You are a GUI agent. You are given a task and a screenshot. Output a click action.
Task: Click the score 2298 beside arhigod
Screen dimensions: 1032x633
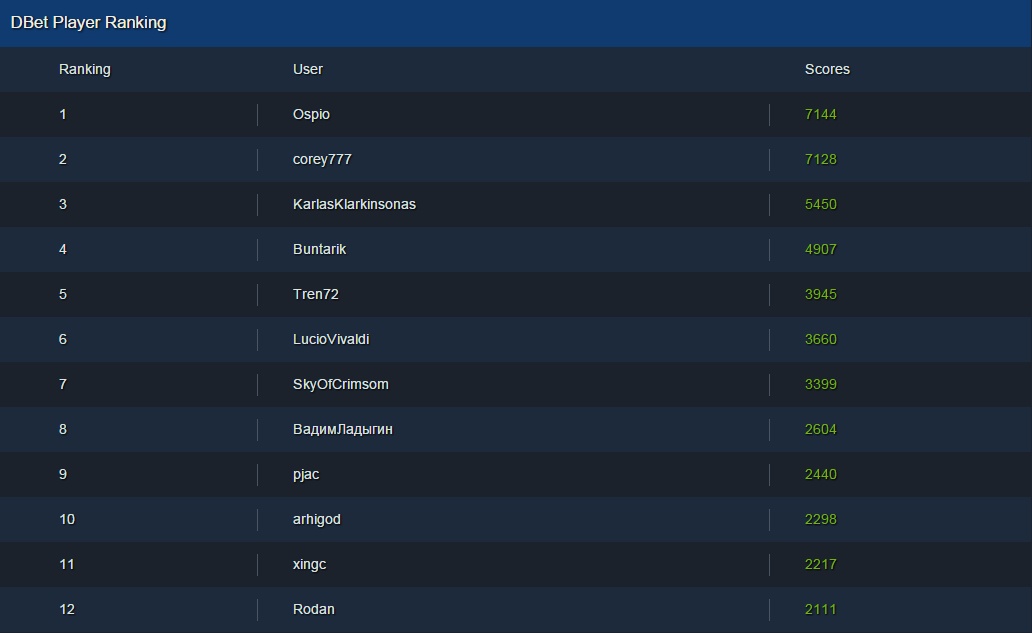click(820, 519)
